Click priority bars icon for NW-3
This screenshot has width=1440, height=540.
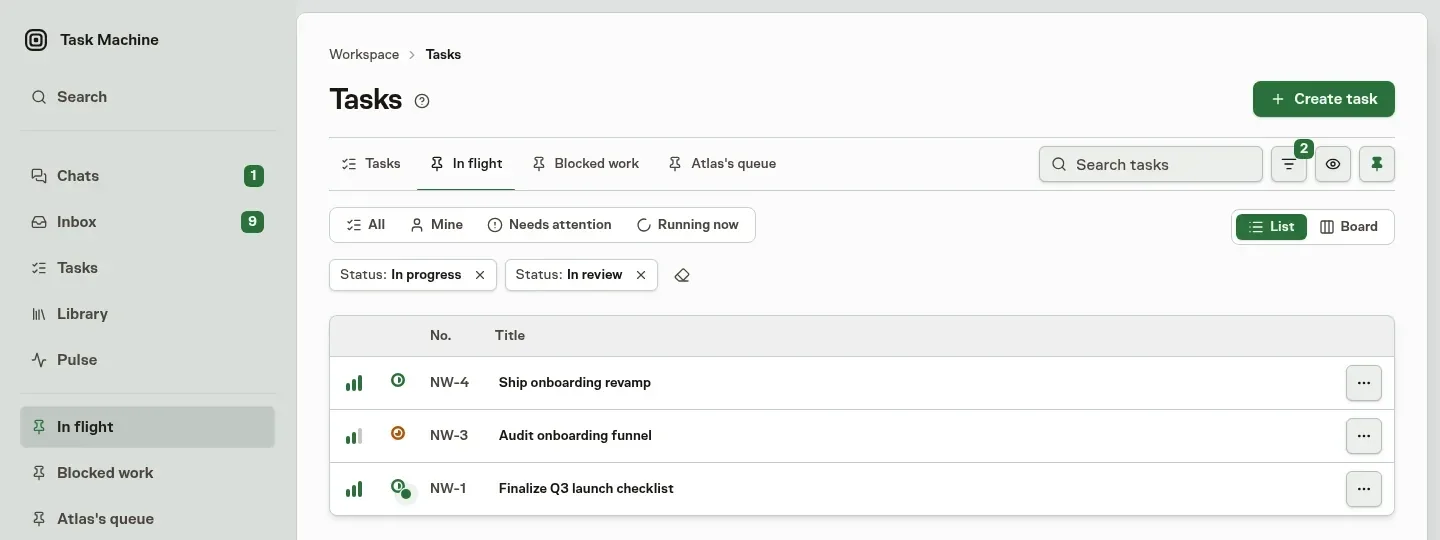(x=354, y=436)
